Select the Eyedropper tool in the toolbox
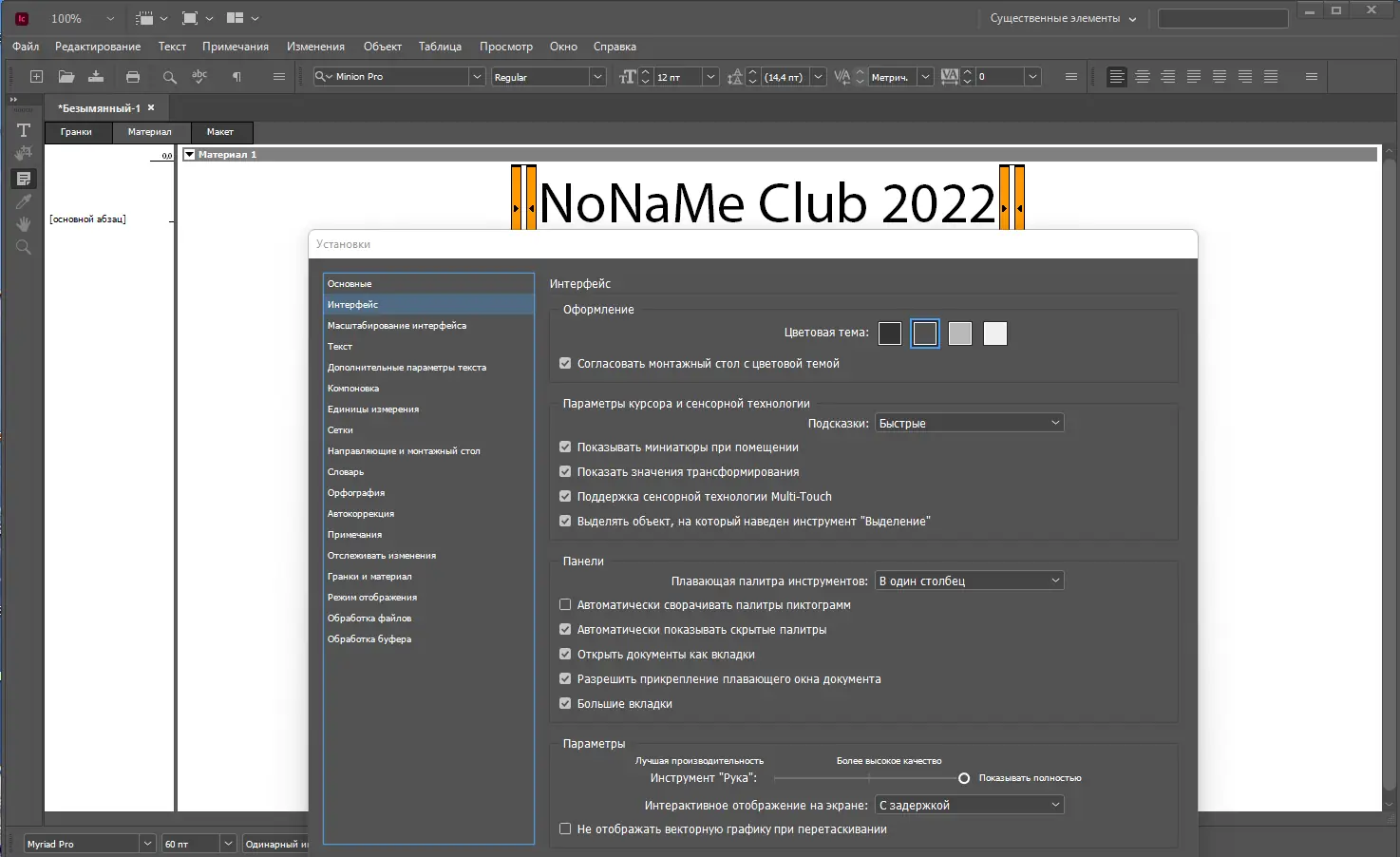This screenshot has width=1400, height=857. (x=24, y=201)
